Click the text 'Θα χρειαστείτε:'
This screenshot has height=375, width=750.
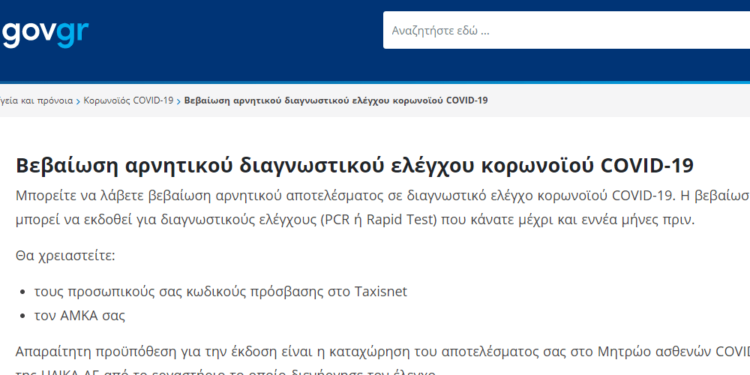click(66, 256)
